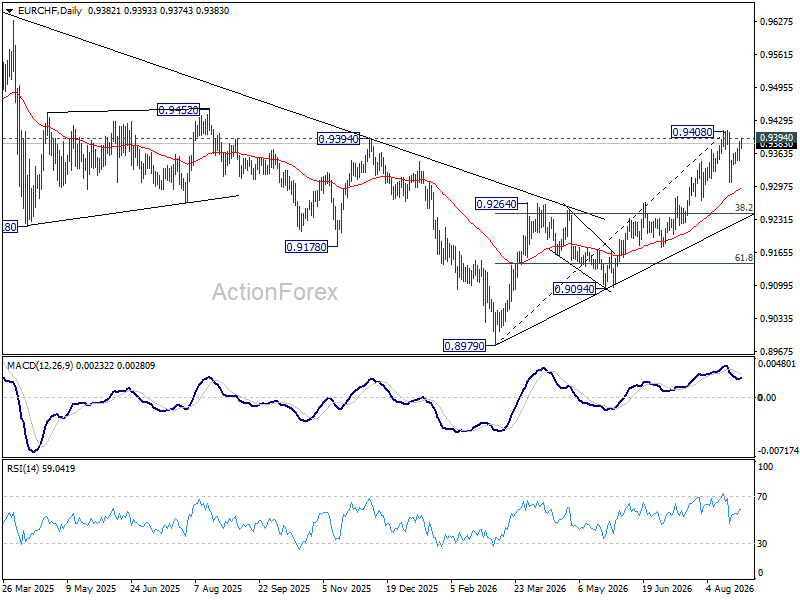Select the current price marker 0.93940 on axis
This screenshot has width=800, height=600.
click(x=776, y=138)
